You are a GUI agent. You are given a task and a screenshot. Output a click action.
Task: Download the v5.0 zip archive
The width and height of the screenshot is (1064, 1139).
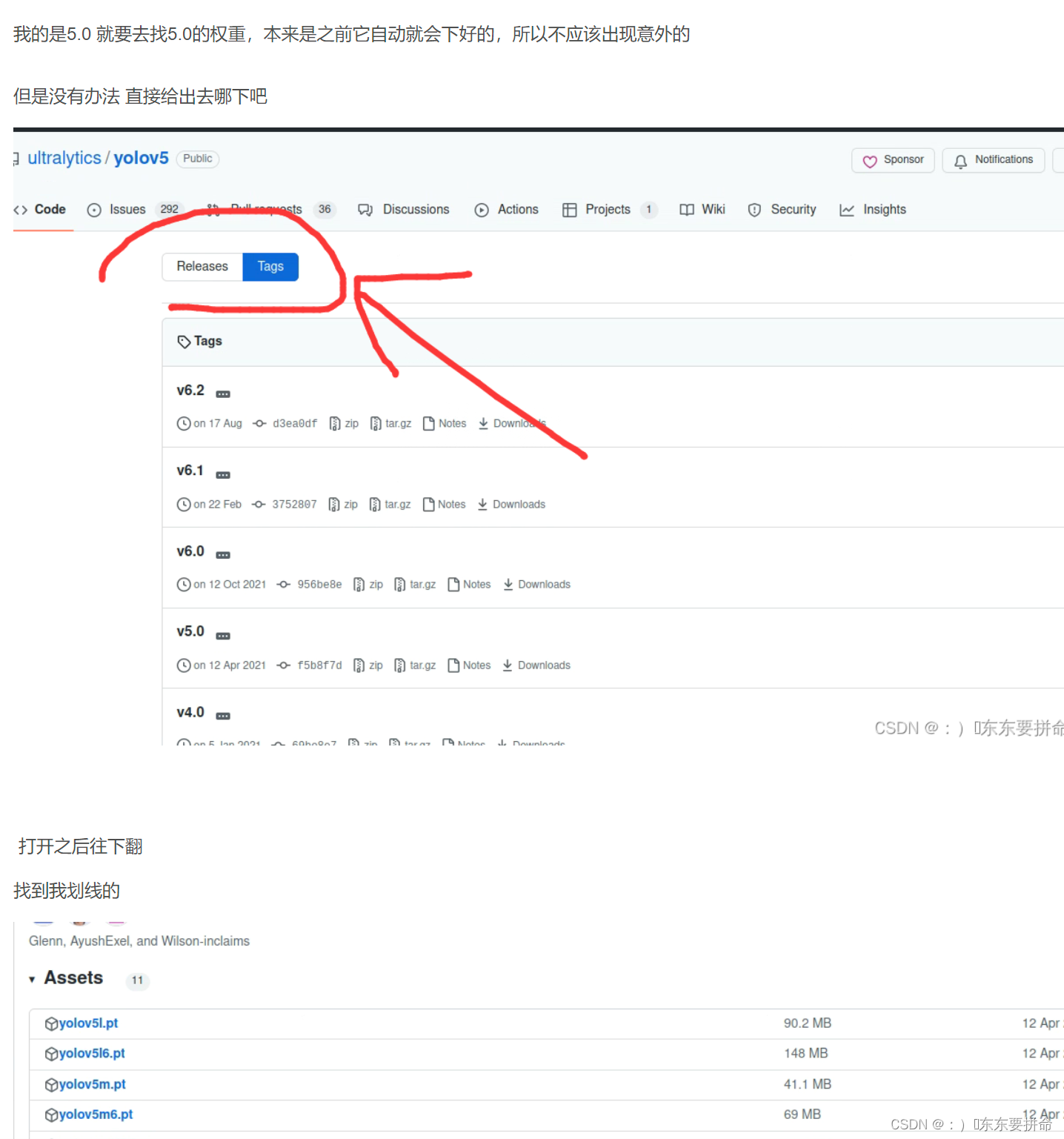tap(368, 665)
